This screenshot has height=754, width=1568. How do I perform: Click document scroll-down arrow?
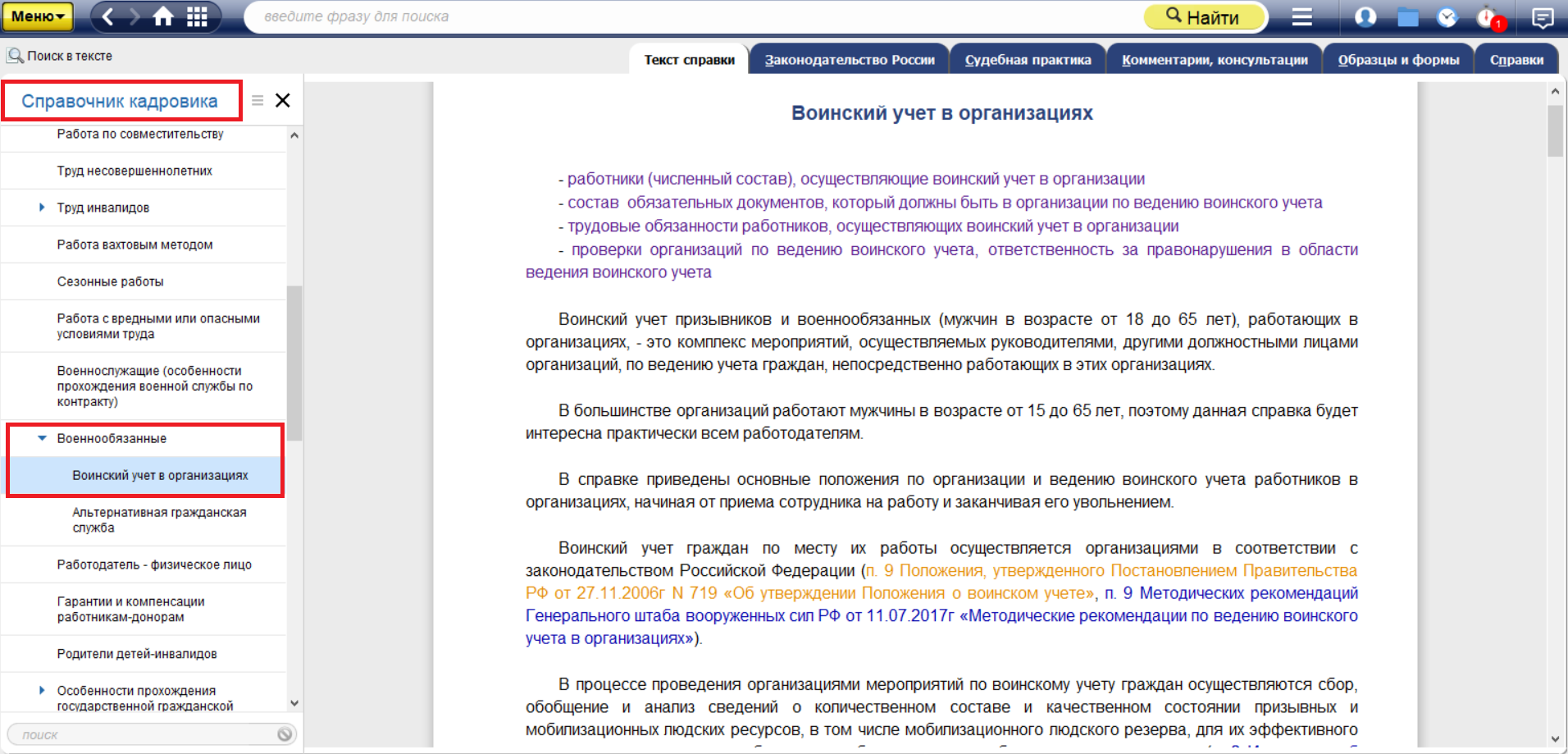pyautogui.click(x=1555, y=739)
